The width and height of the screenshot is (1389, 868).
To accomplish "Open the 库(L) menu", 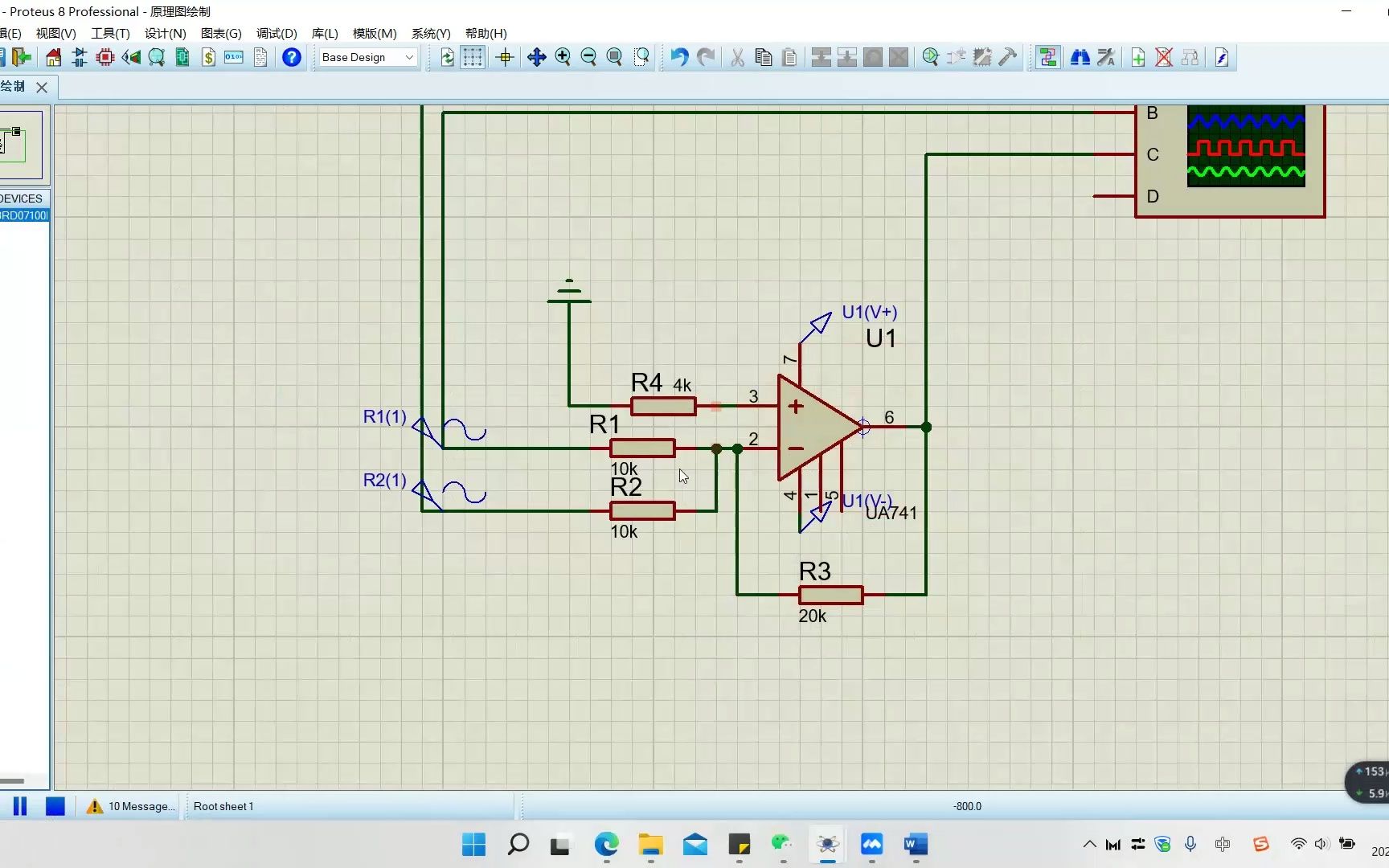I will coord(325,33).
